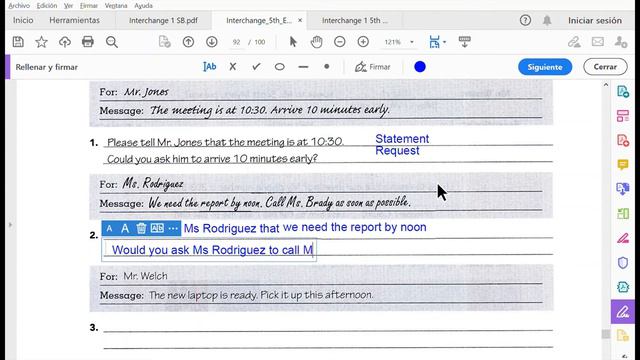The width and height of the screenshot is (640, 360).
Task: Go to next page with down arrow
Action: [211, 42]
